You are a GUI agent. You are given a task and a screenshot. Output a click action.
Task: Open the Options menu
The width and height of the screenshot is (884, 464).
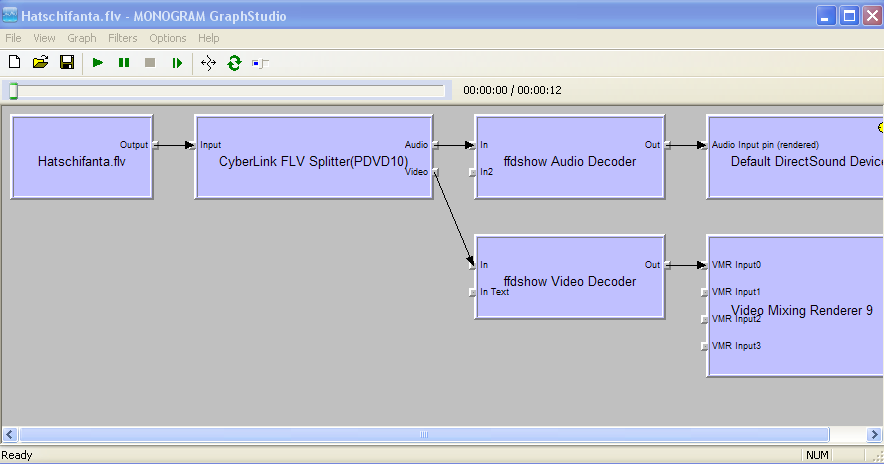[167, 38]
